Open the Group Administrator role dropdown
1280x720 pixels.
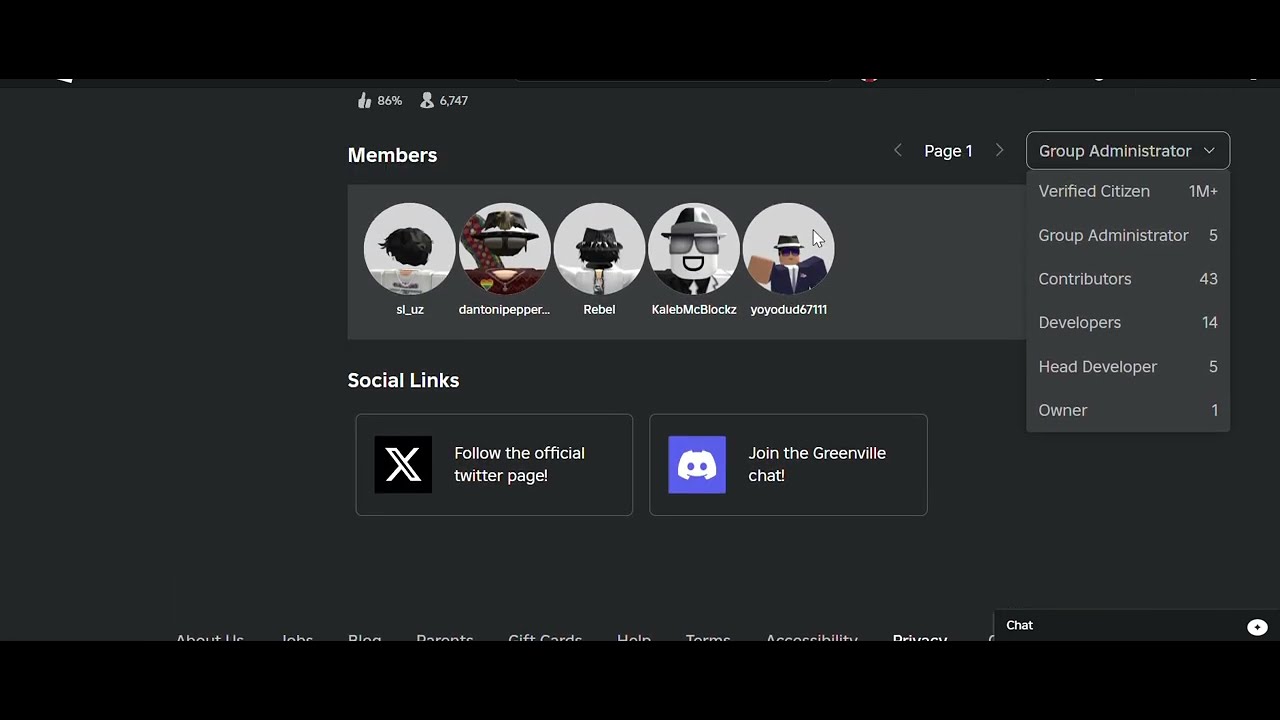tap(1128, 151)
